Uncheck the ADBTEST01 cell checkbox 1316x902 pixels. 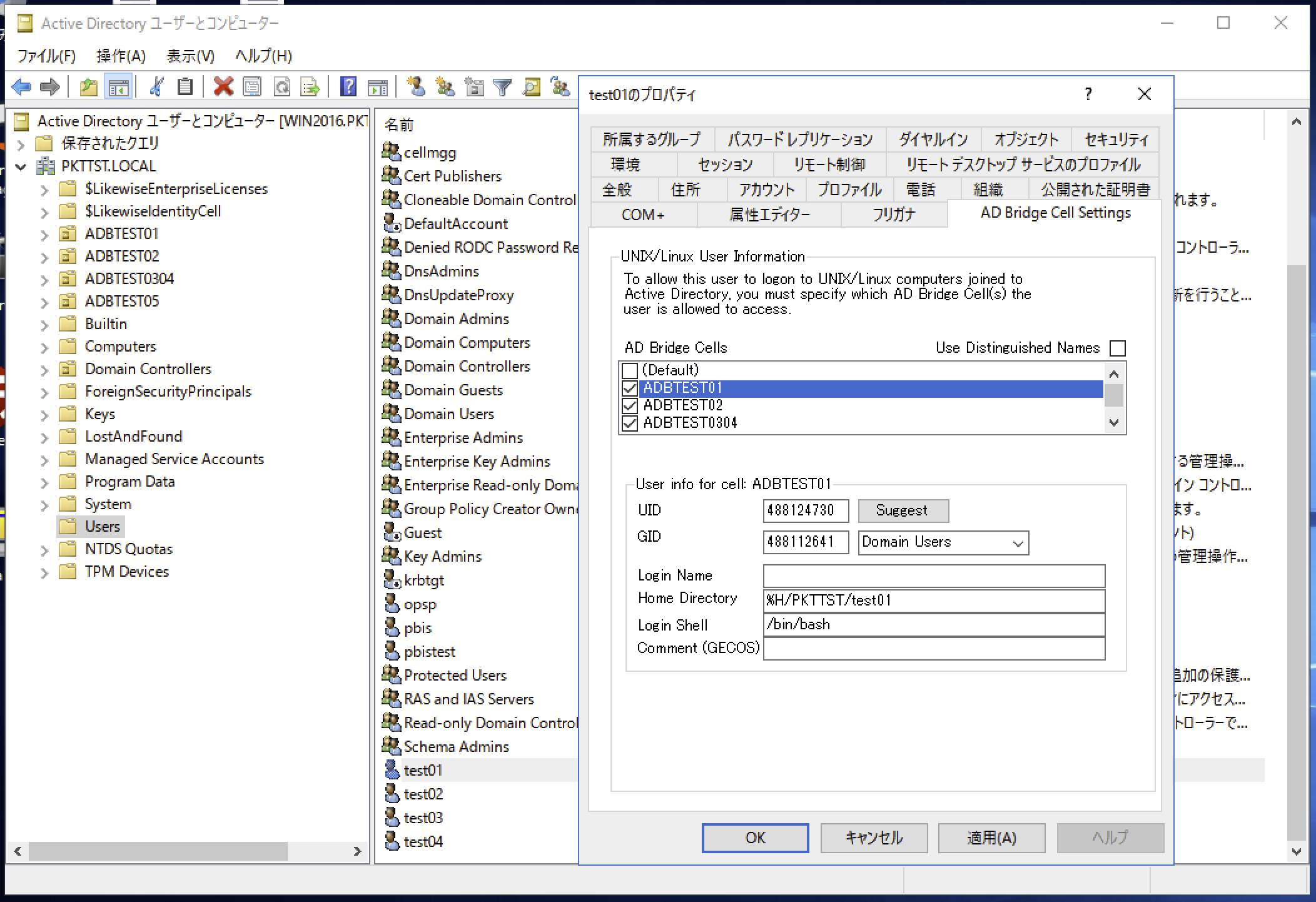click(630, 388)
